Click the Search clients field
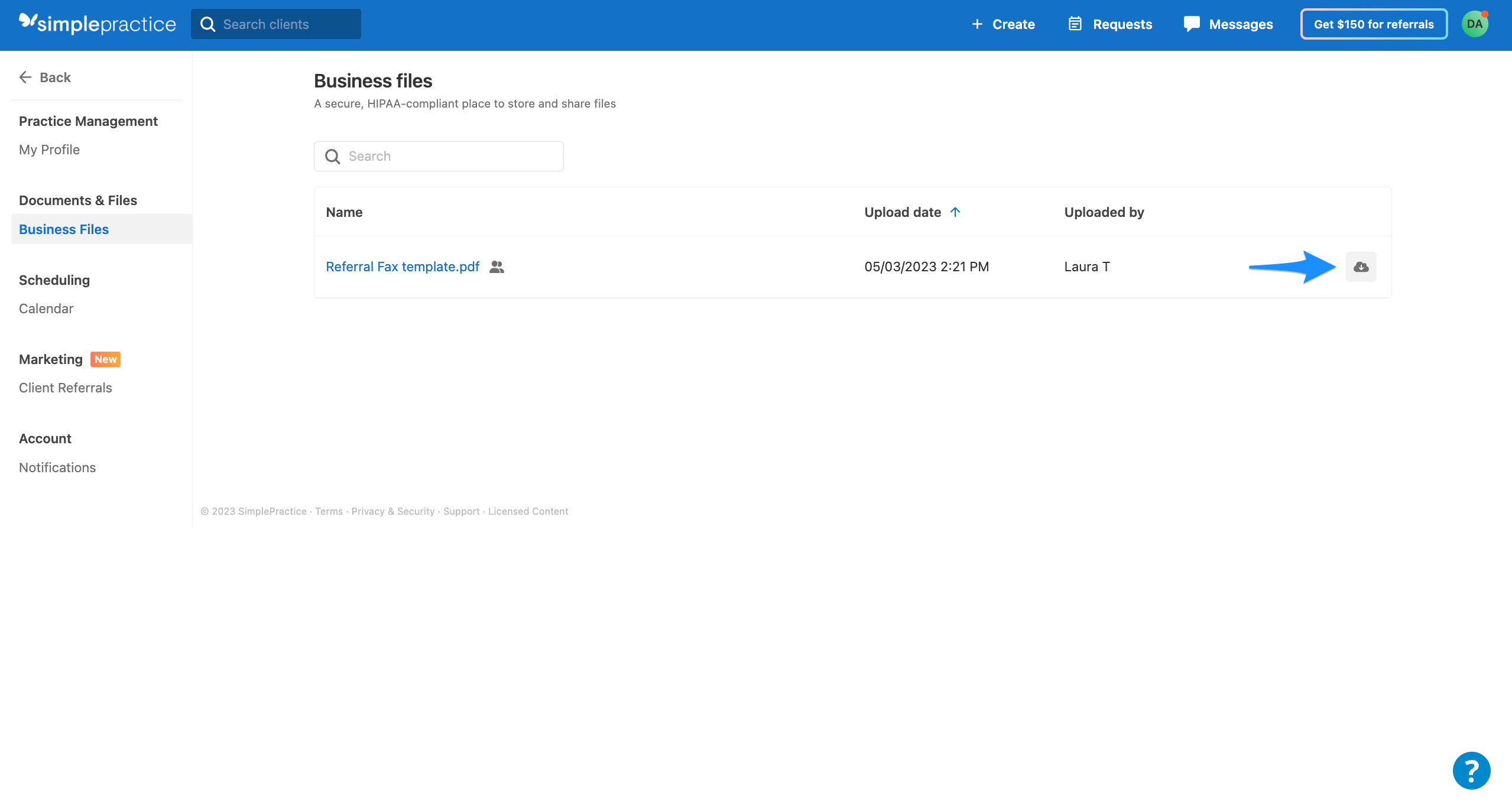 (276, 24)
